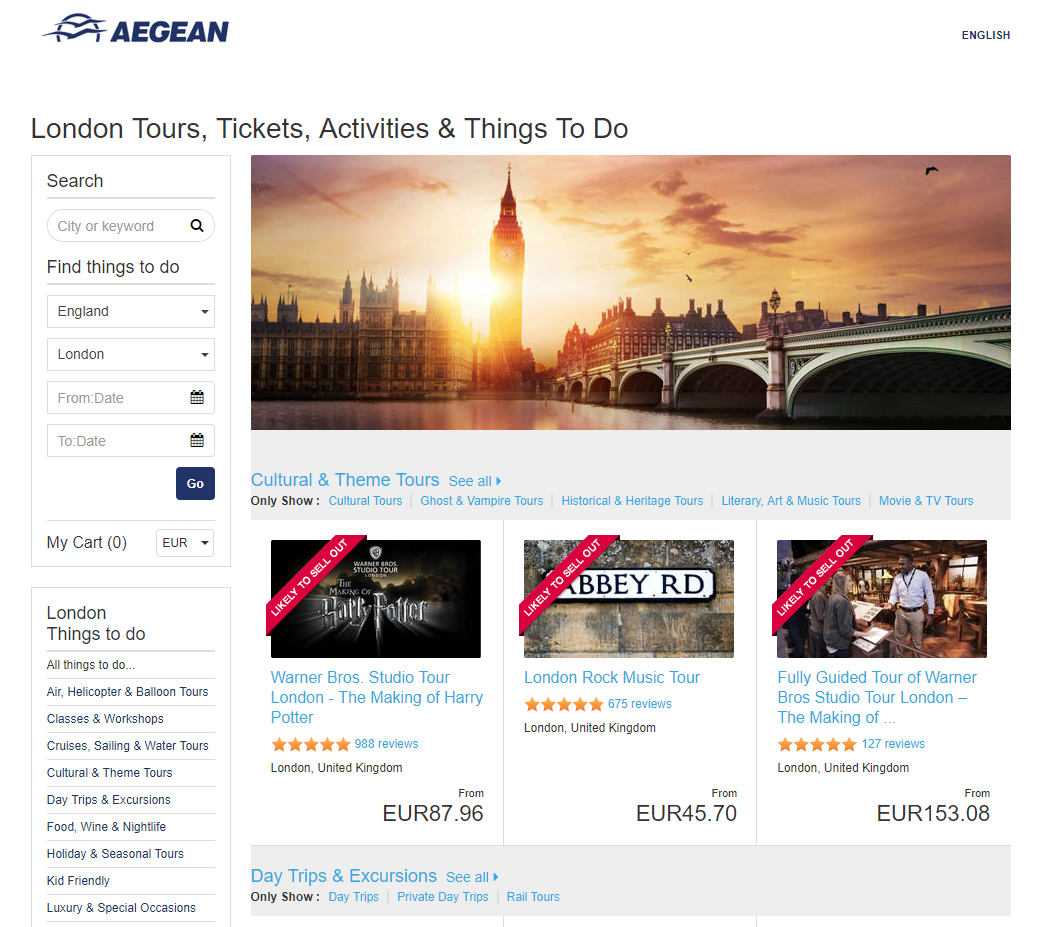
Task: Open the EUR currency dropdown
Action: click(185, 542)
